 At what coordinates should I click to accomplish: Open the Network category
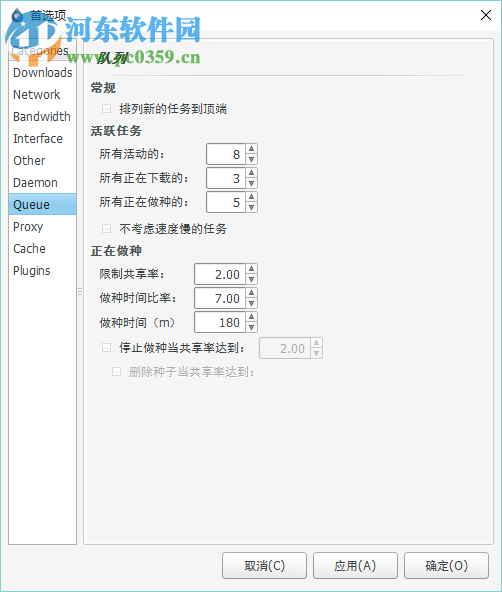click(x=42, y=94)
